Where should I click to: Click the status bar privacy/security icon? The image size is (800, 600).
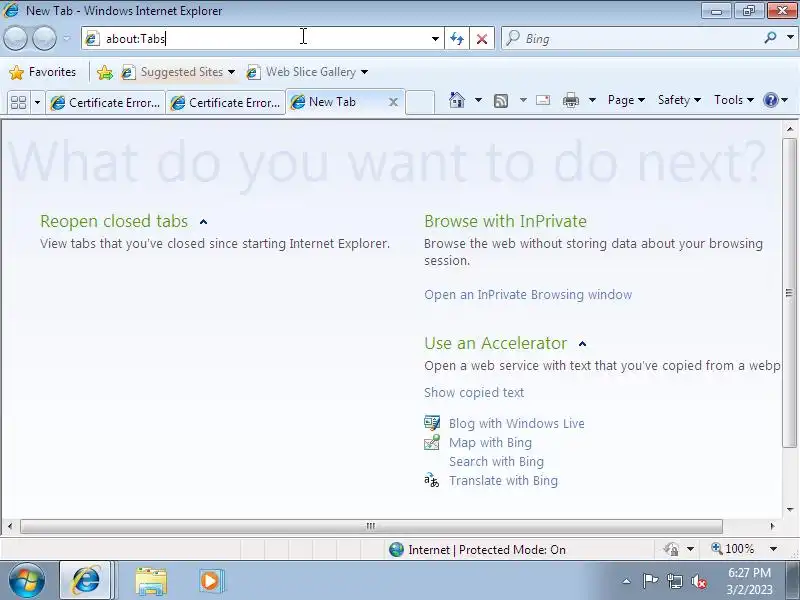point(671,549)
